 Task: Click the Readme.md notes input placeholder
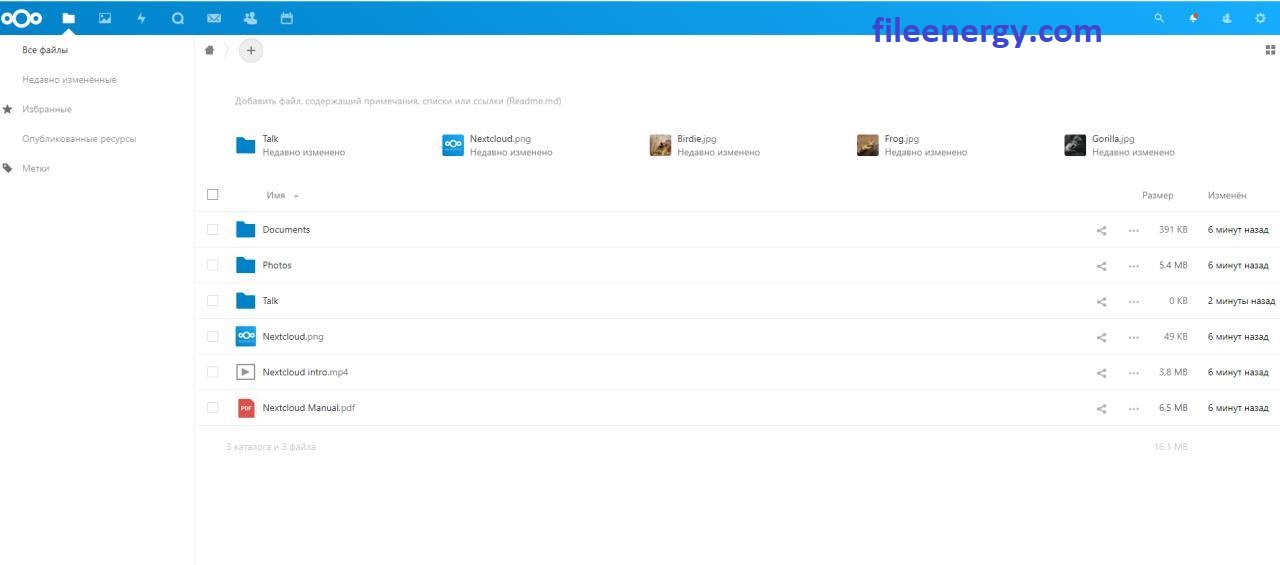pos(398,101)
